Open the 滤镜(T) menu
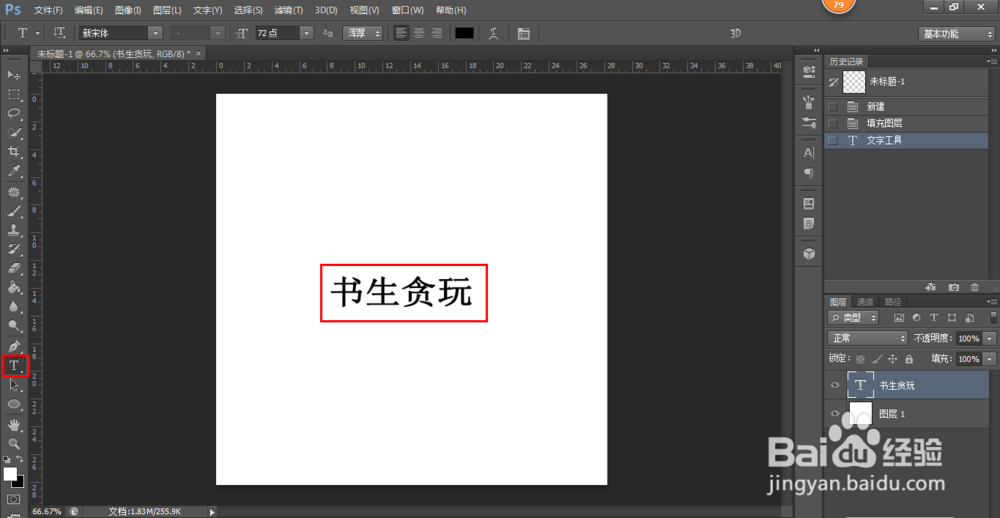This screenshot has height=518, width=1000. (x=288, y=10)
